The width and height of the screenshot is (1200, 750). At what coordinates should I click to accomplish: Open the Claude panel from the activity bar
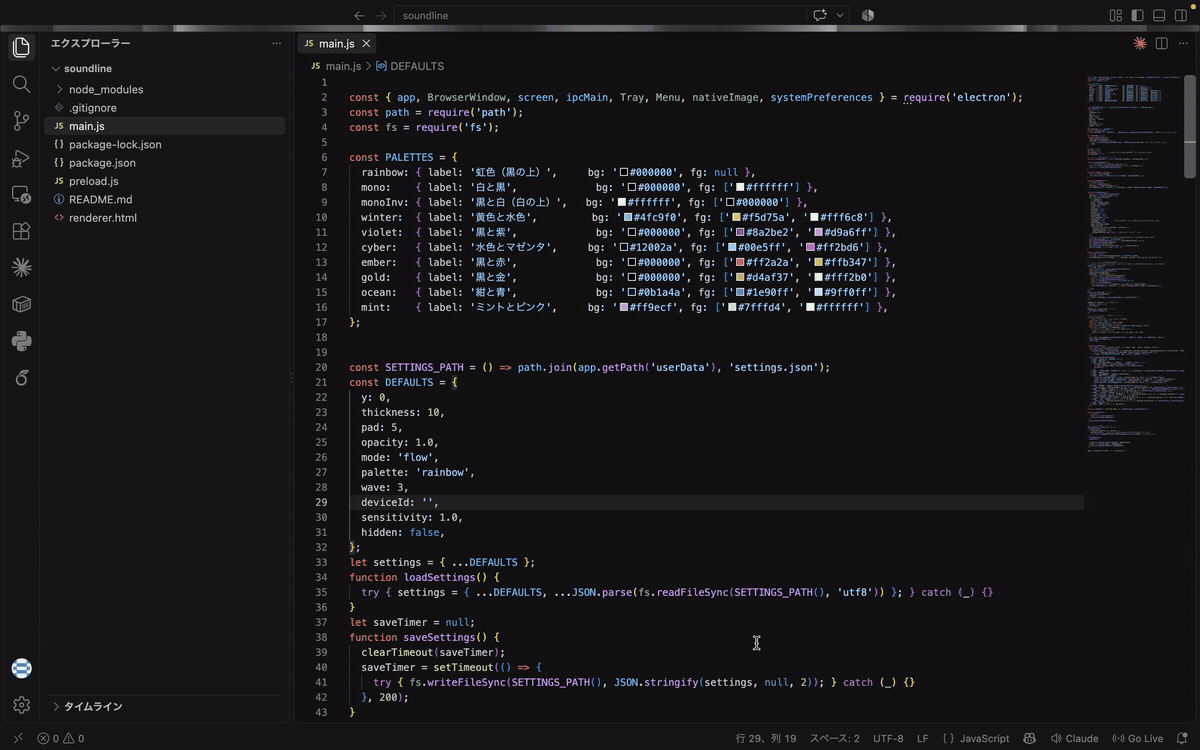tap(21, 267)
